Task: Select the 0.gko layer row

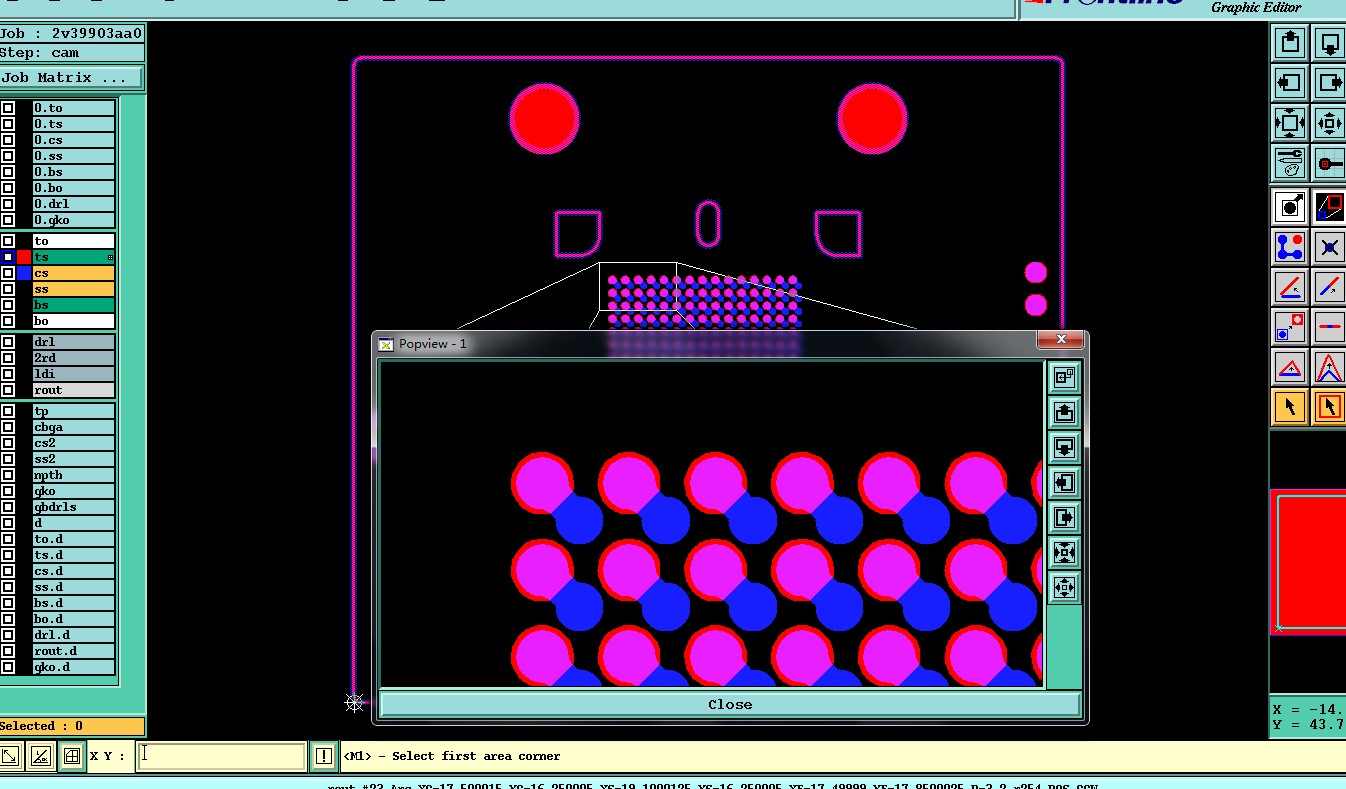Action: coord(74,220)
